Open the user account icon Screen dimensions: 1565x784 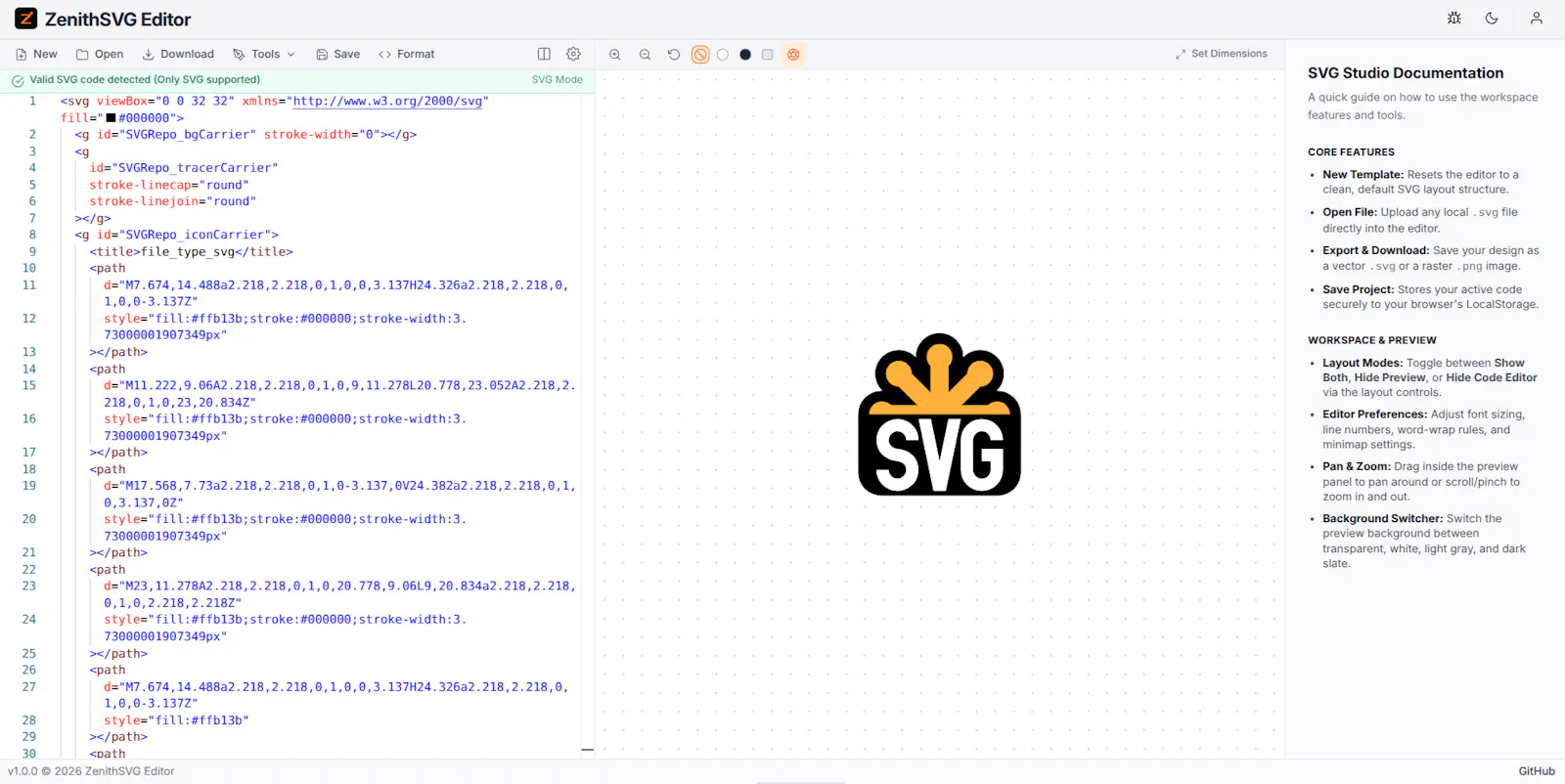click(x=1537, y=19)
